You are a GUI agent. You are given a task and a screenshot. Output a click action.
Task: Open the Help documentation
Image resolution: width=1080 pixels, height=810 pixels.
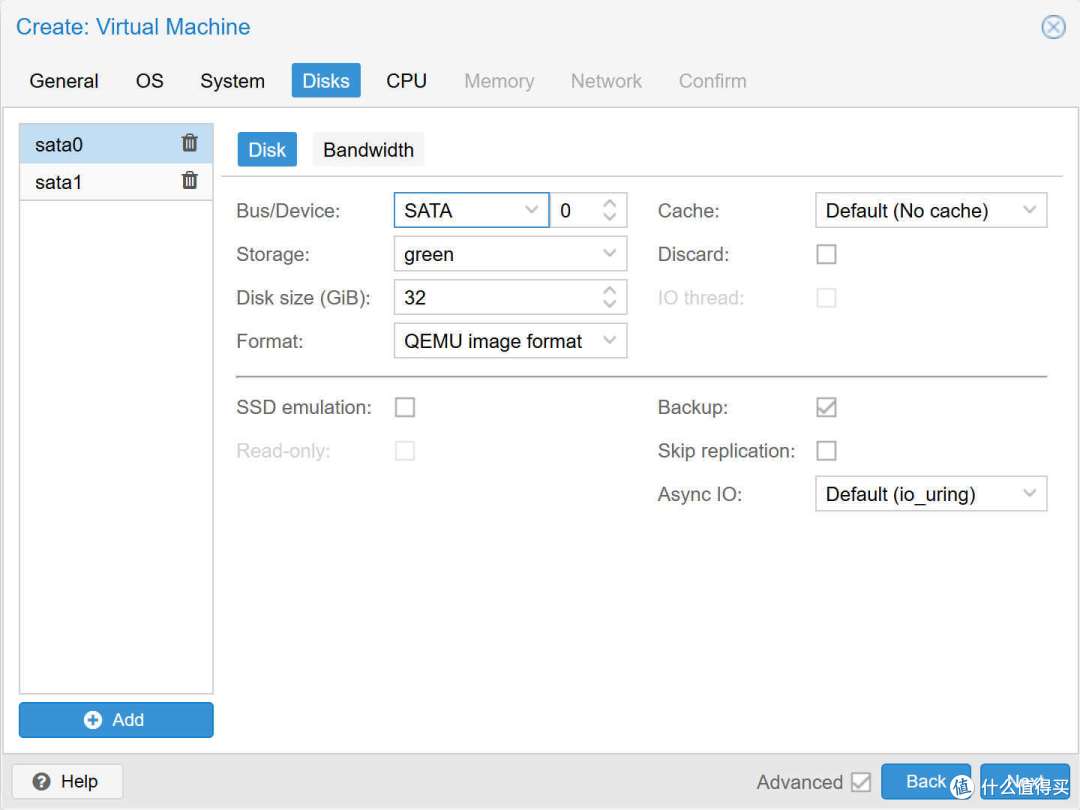pyautogui.click(x=67, y=781)
